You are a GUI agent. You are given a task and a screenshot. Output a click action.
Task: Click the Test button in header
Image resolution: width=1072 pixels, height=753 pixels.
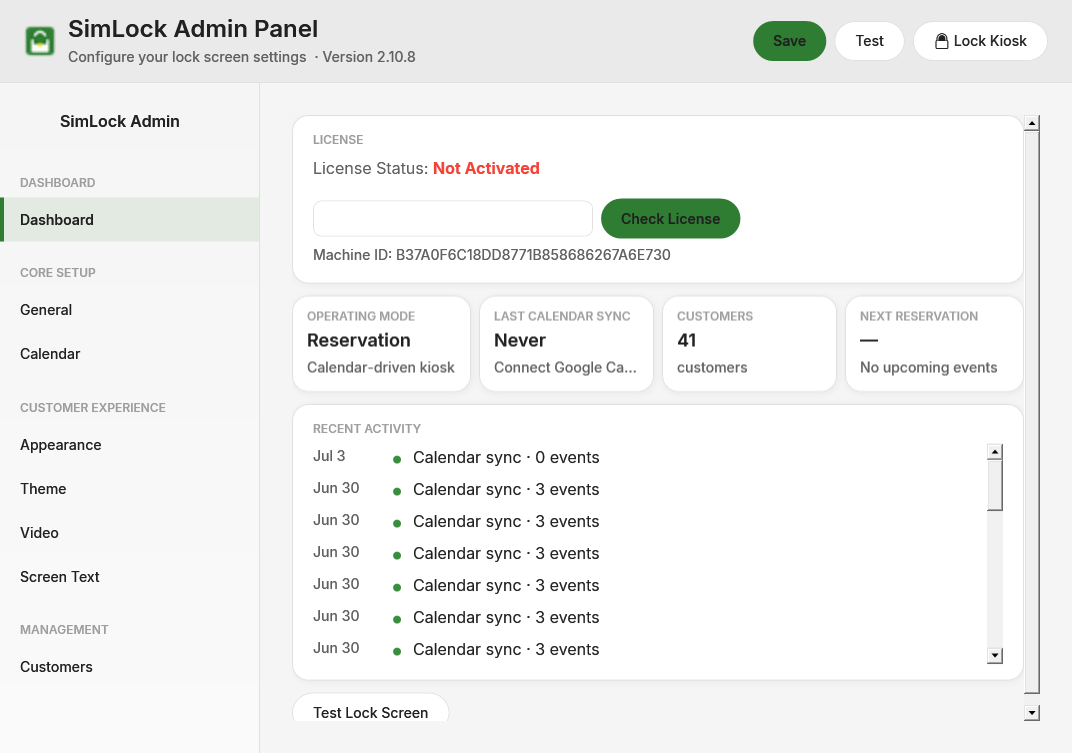point(869,41)
